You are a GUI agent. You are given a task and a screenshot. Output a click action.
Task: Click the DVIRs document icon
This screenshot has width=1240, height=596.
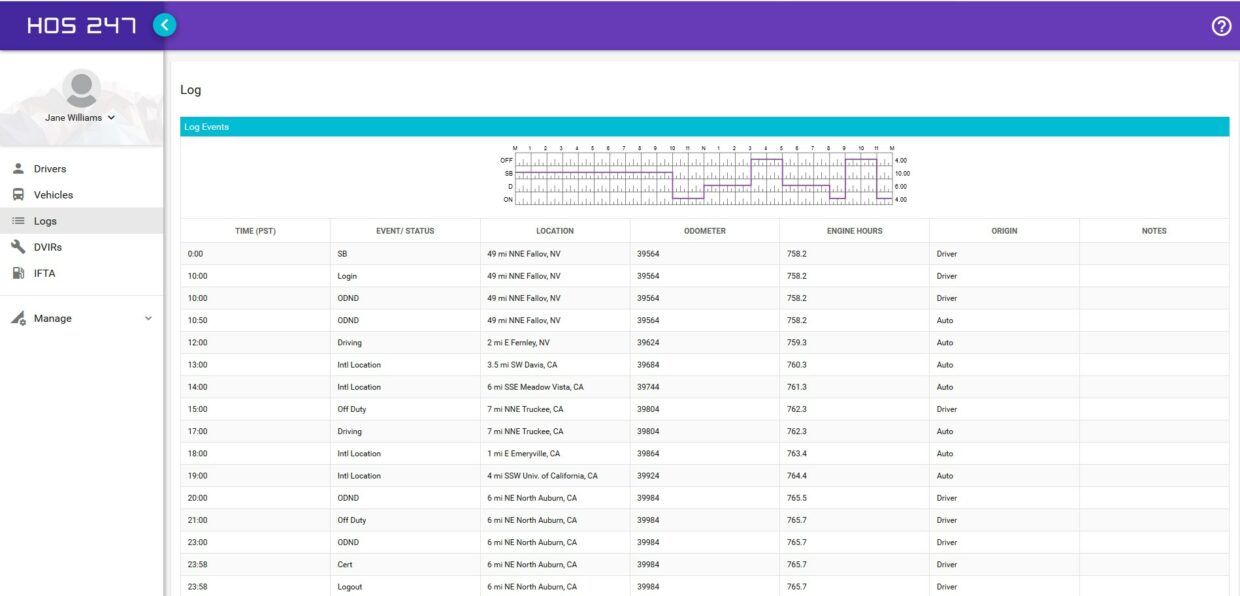[17, 246]
